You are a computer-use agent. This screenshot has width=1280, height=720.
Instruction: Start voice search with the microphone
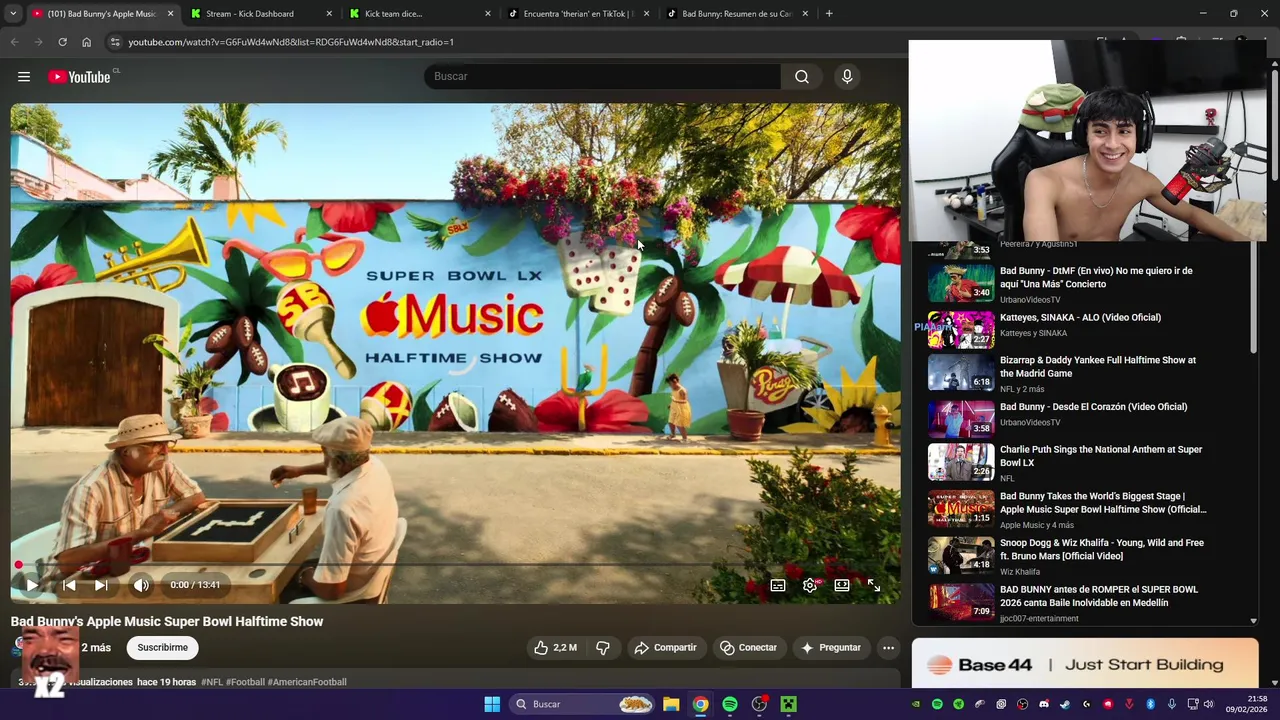847,76
